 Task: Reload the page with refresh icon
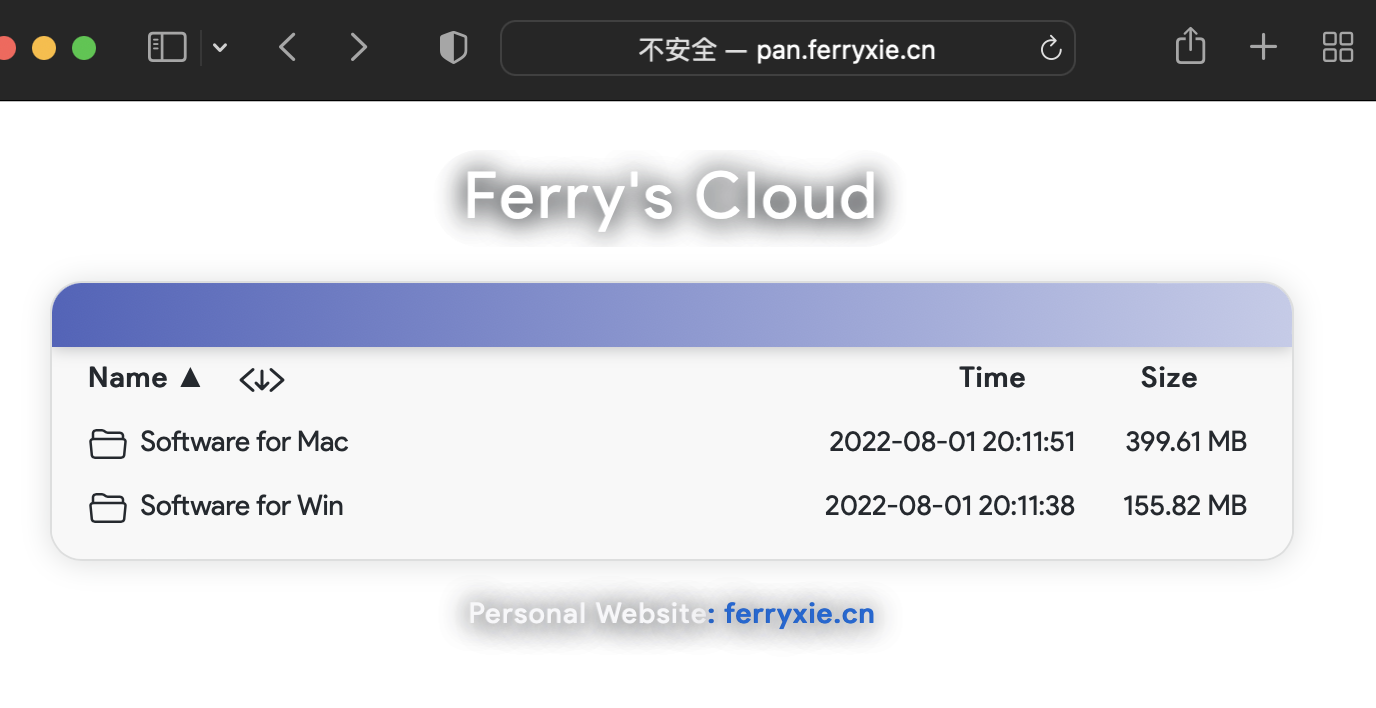(1050, 48)
